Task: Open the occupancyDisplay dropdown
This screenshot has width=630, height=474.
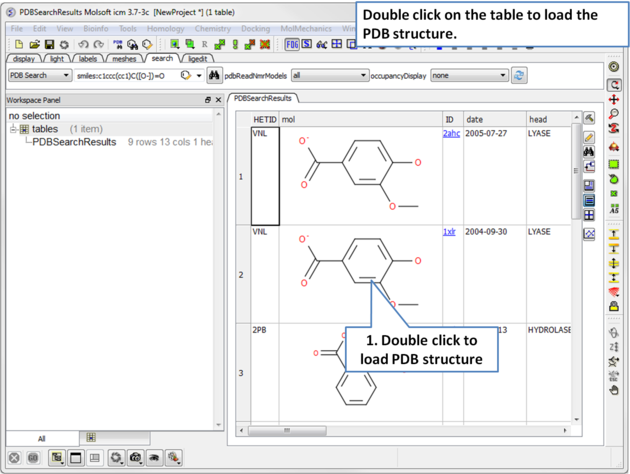Action: click(469, 75)
